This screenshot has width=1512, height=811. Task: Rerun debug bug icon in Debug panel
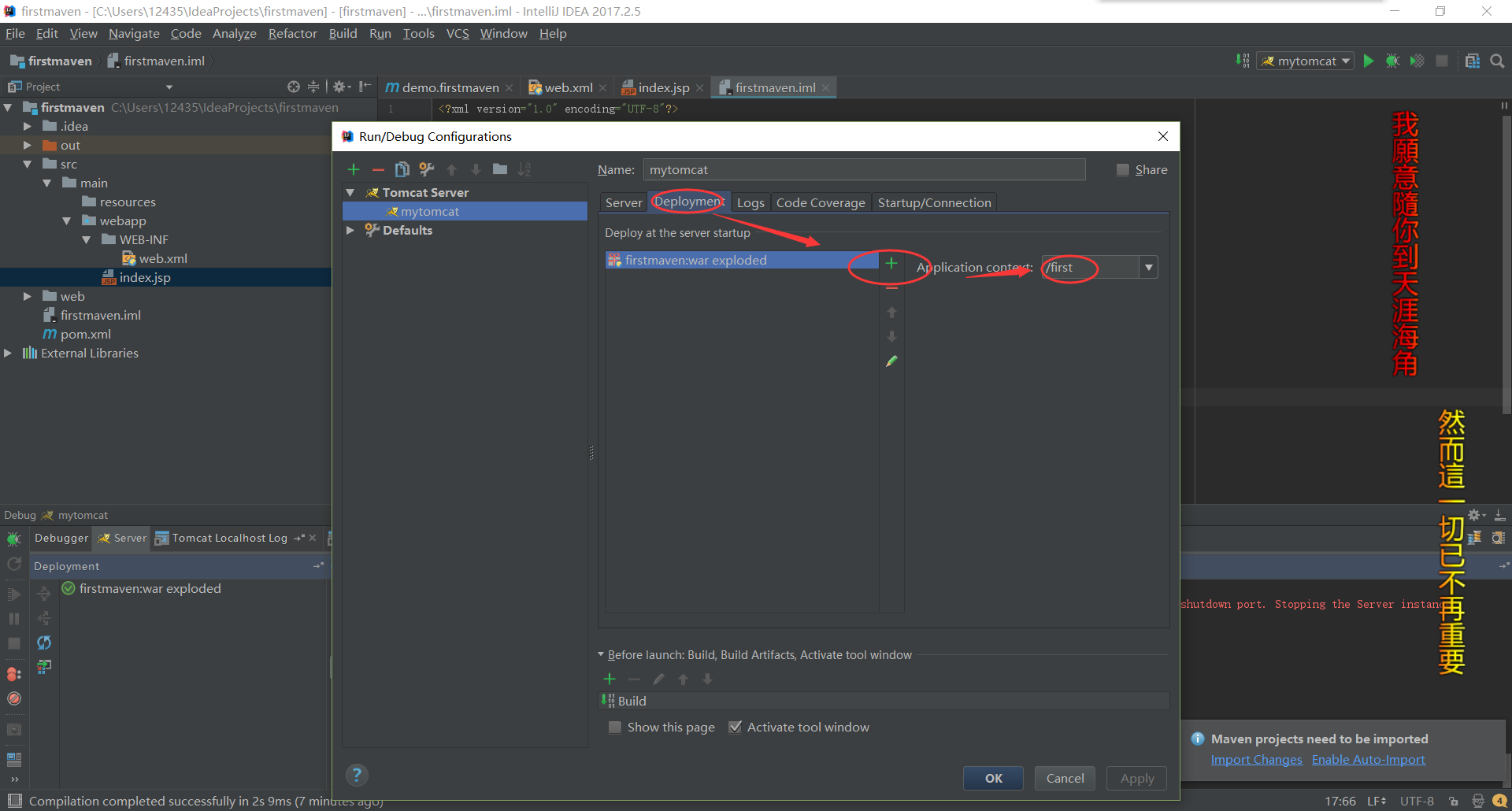tap(13, 539)
